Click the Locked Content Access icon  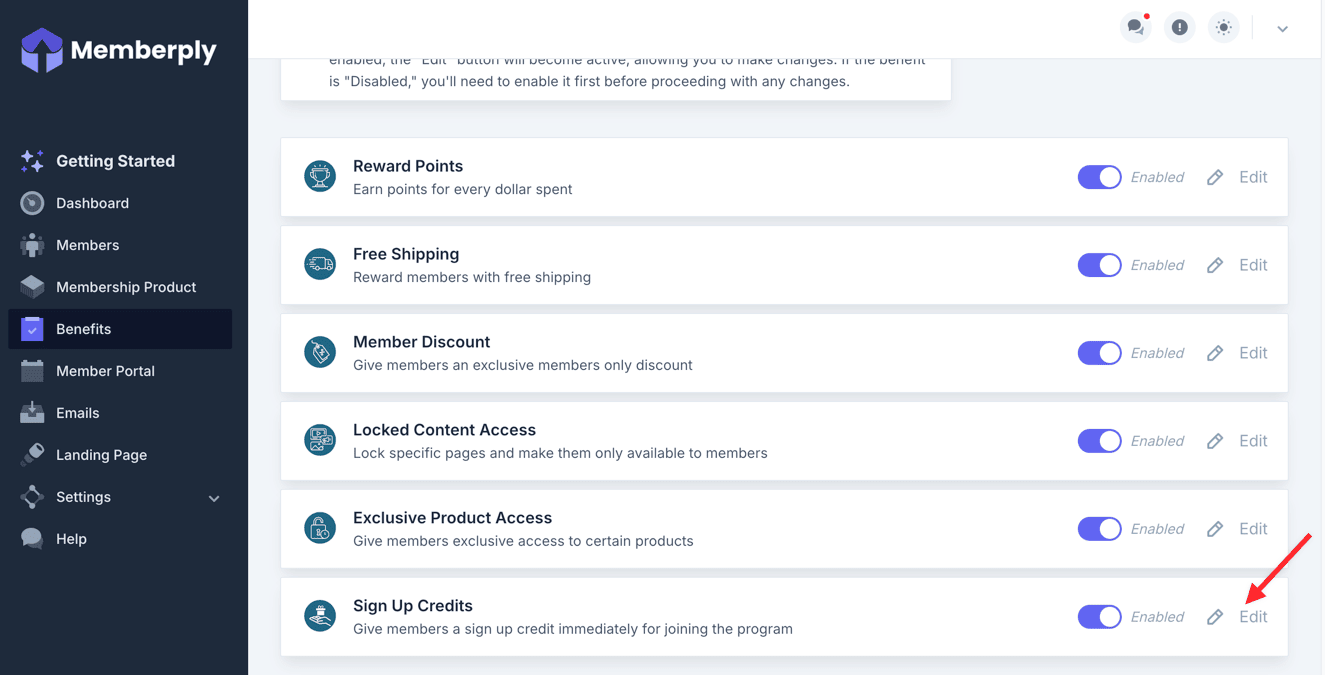pyautogui.click(x=320, y=440)
